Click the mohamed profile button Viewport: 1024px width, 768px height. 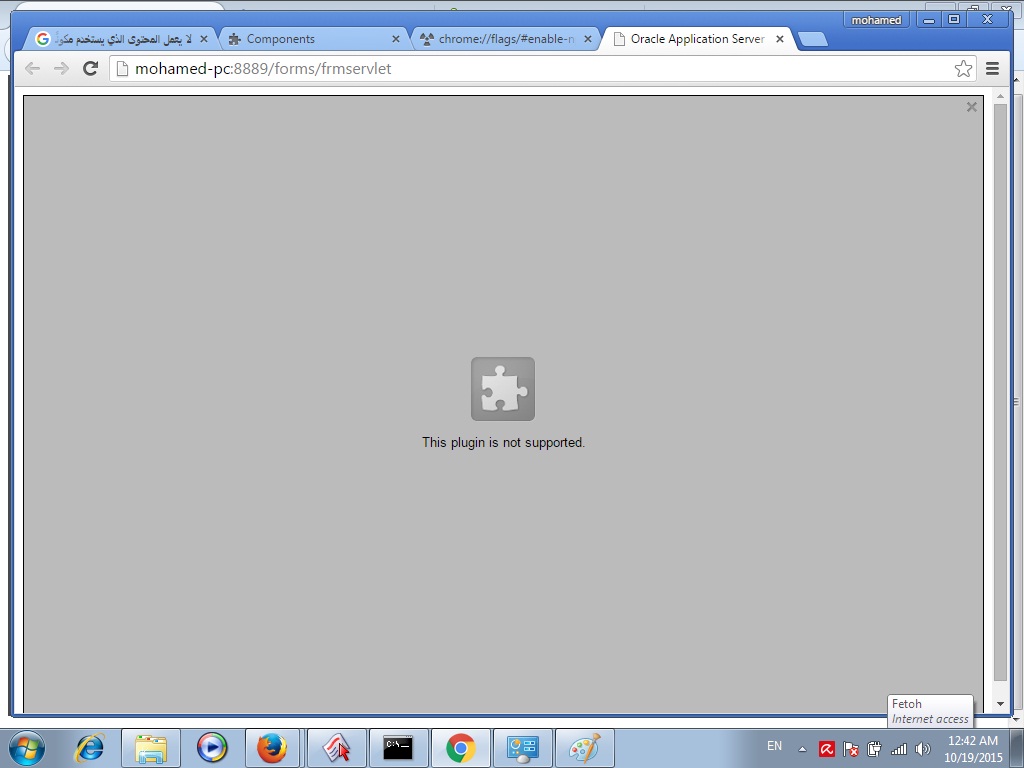click(x=876, y=20)
